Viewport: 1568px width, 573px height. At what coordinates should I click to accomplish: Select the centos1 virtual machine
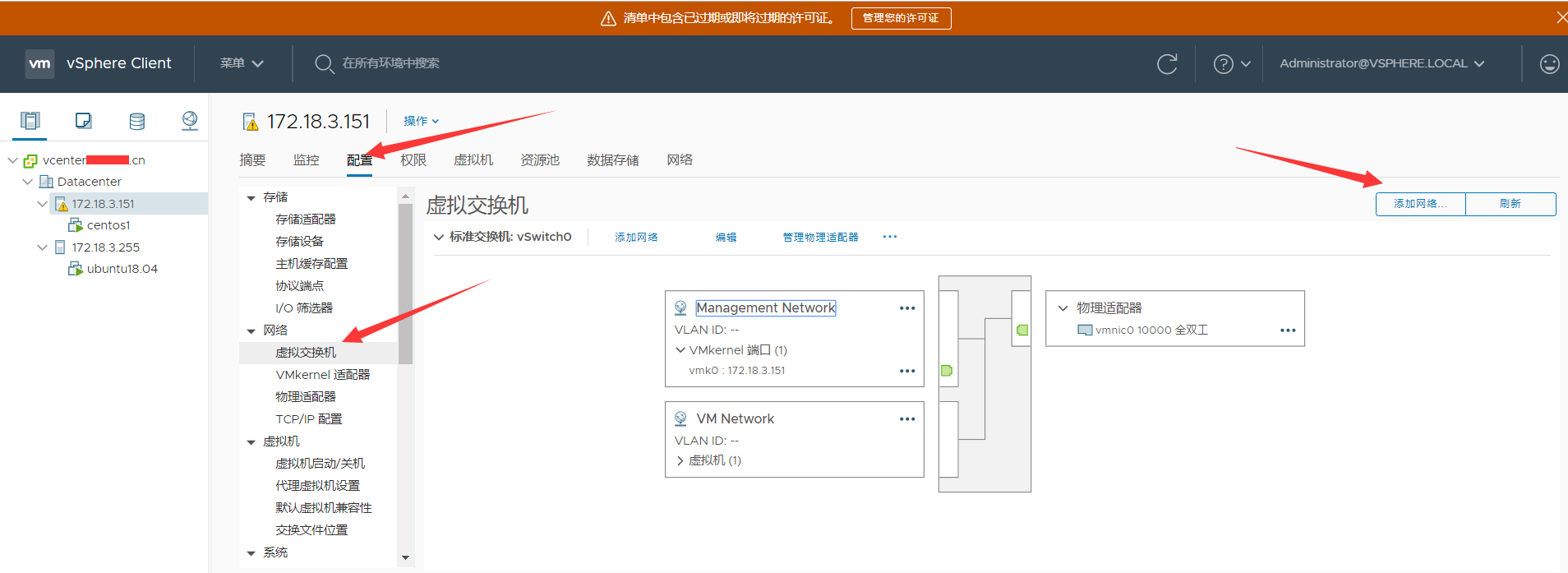(x=108, y=225)
